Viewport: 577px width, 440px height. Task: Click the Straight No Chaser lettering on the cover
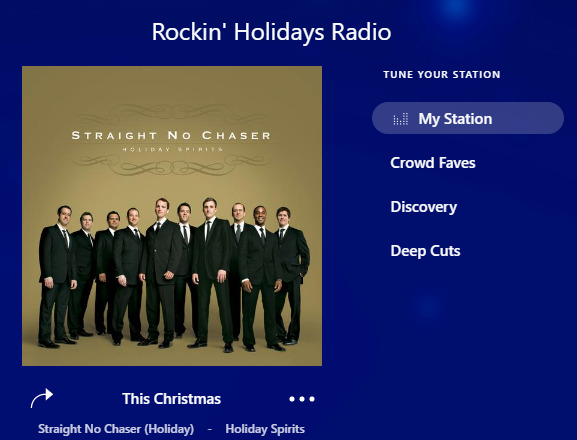coord(171,135)
